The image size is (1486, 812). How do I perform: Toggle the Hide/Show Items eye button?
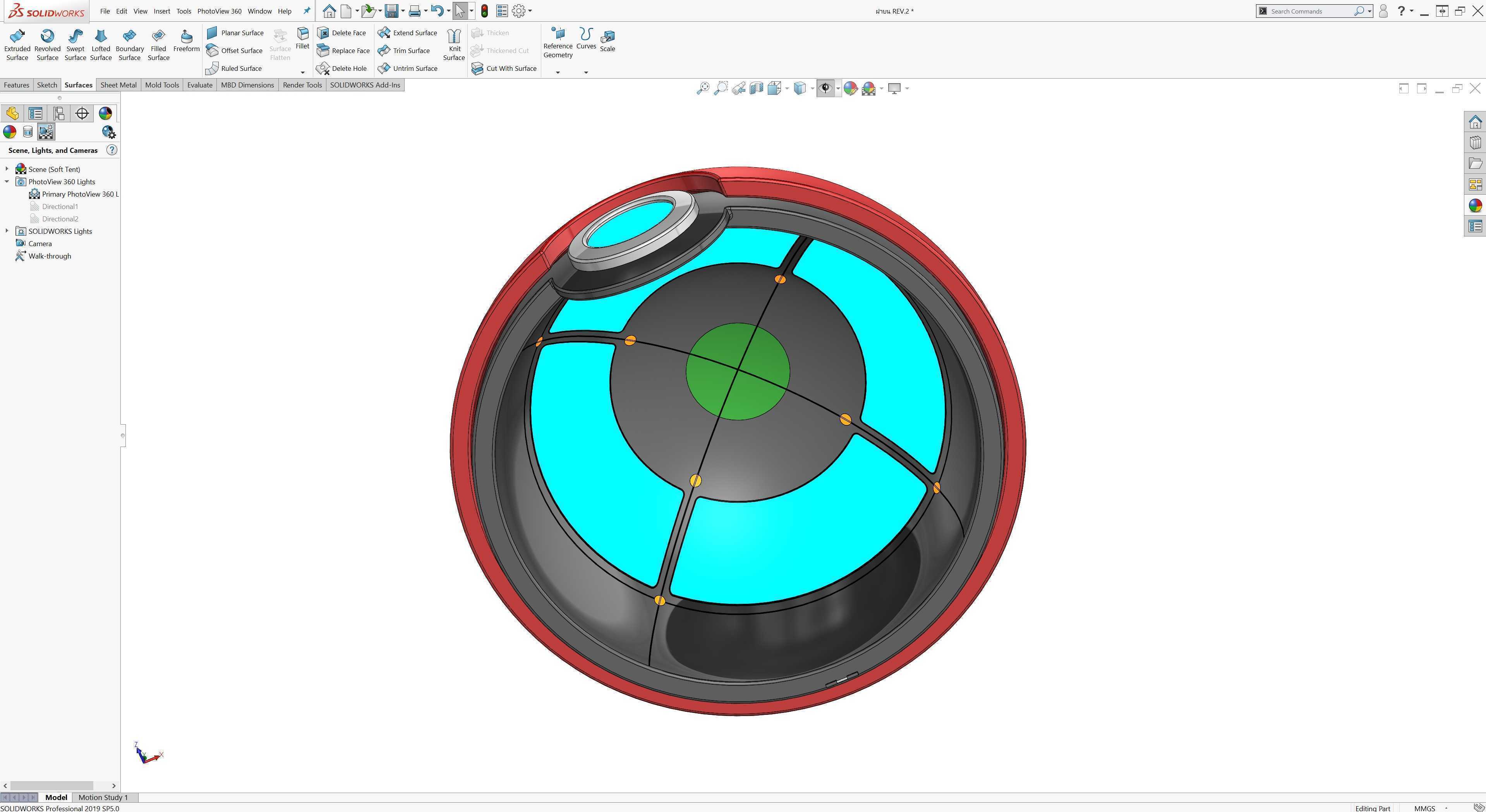point(825,88)
